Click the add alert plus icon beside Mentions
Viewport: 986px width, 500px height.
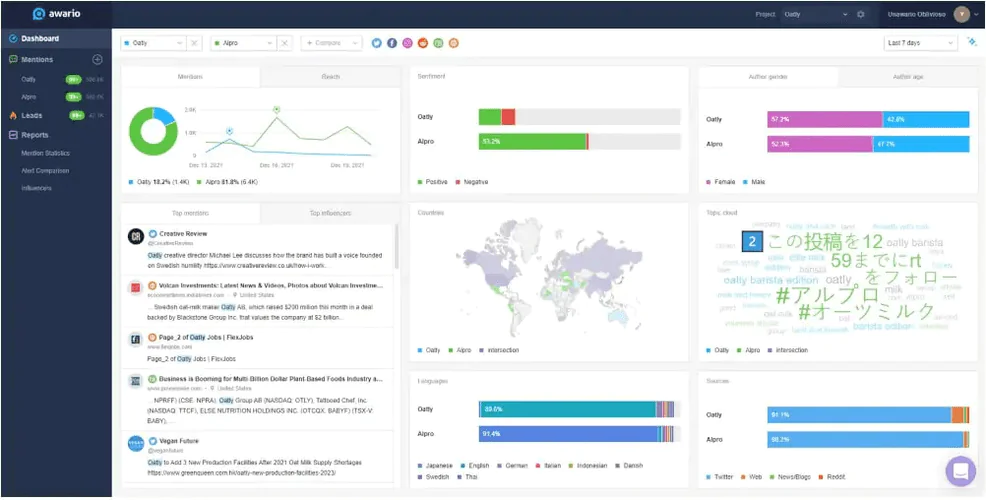pos(97,60)
